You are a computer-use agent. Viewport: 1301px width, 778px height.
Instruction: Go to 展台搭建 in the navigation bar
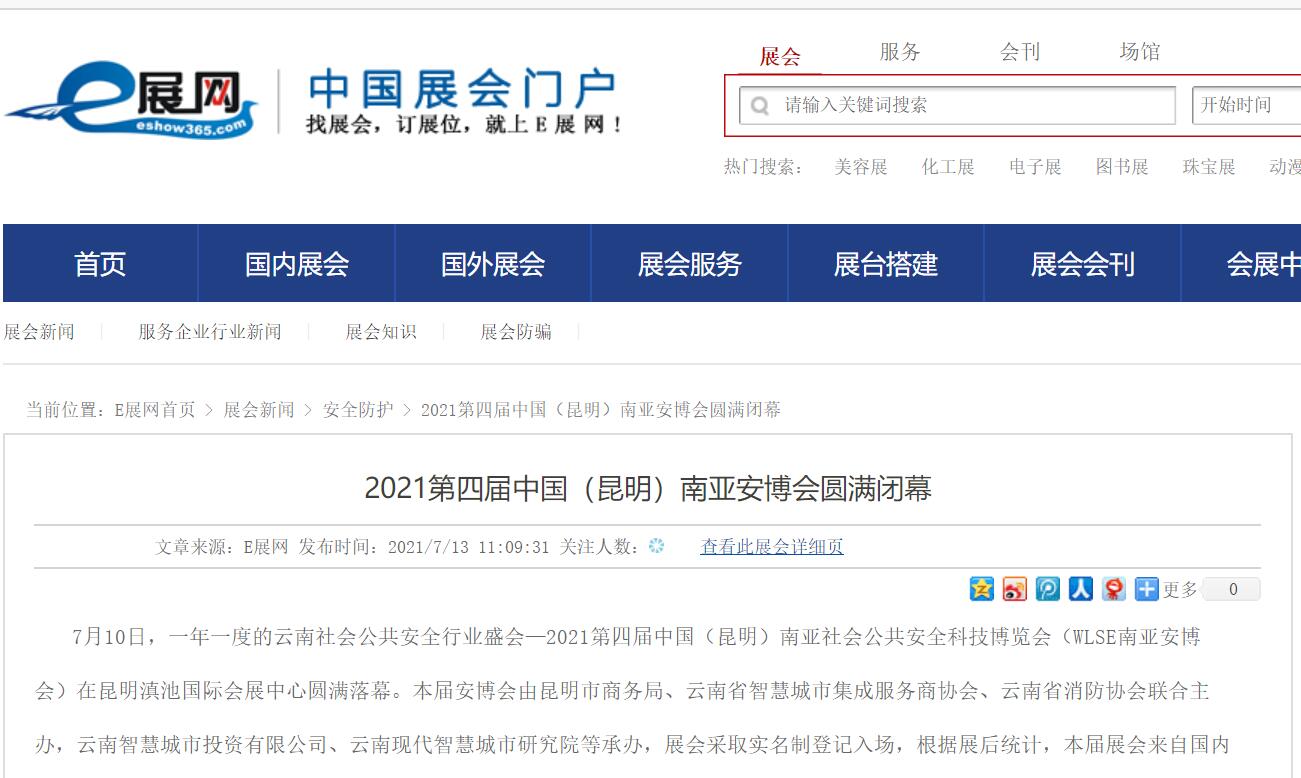point(886,264)
